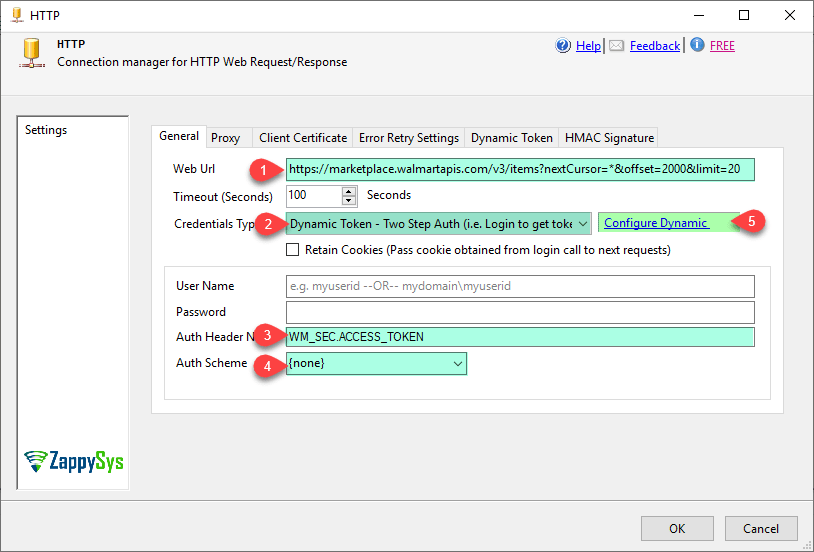Go to Error Retry Settings tab

pos(409,138)
